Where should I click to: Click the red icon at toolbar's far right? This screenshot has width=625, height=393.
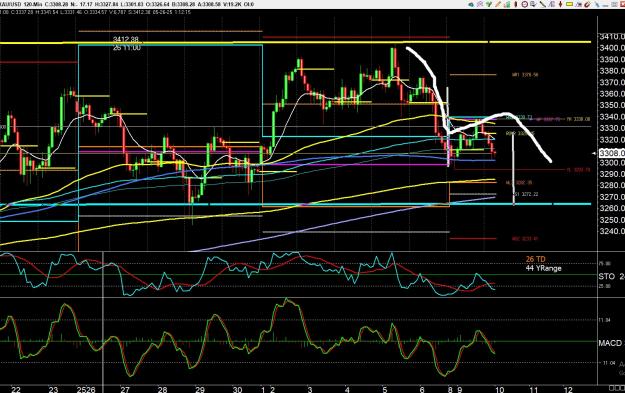[622, 4]
